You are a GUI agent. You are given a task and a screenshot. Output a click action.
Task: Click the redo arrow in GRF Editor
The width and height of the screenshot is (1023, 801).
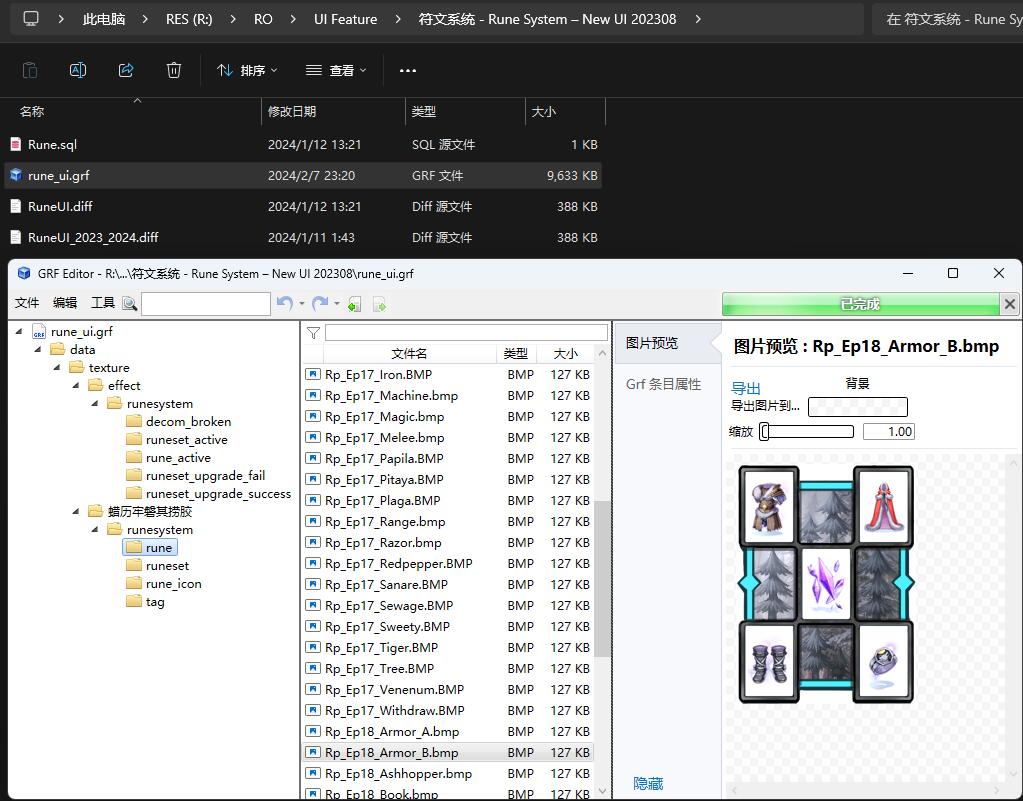pyautogui.click(x=320, y=304)
